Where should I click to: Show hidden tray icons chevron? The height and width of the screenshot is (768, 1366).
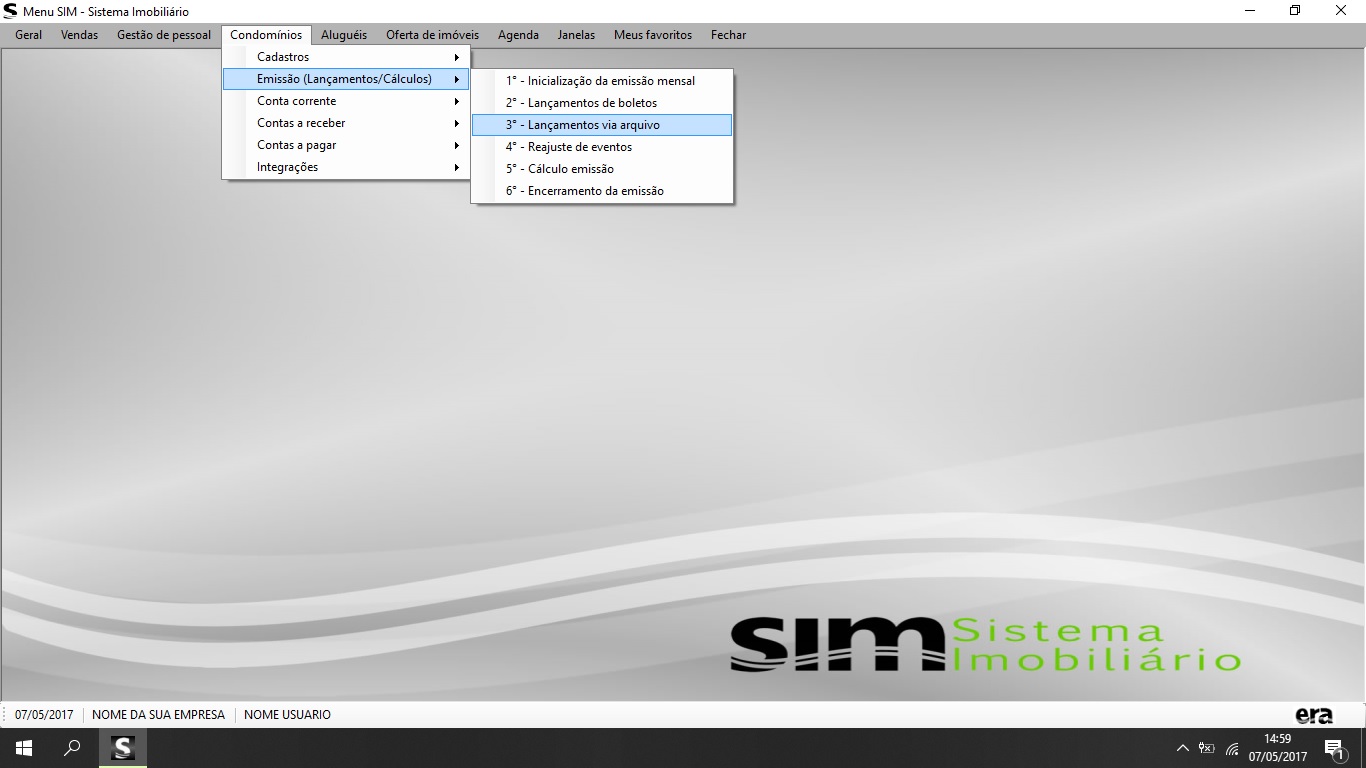coord(1182,748)
